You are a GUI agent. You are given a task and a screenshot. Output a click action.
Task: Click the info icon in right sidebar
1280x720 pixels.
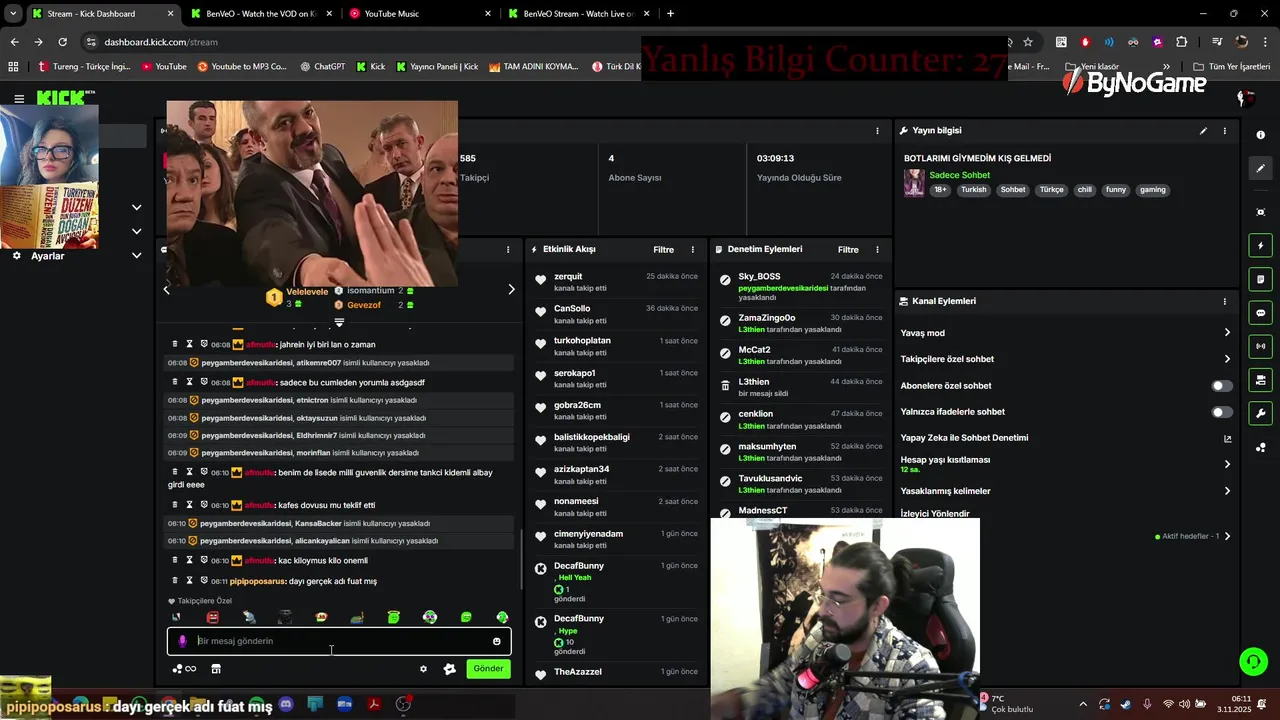coord(1261,134)
